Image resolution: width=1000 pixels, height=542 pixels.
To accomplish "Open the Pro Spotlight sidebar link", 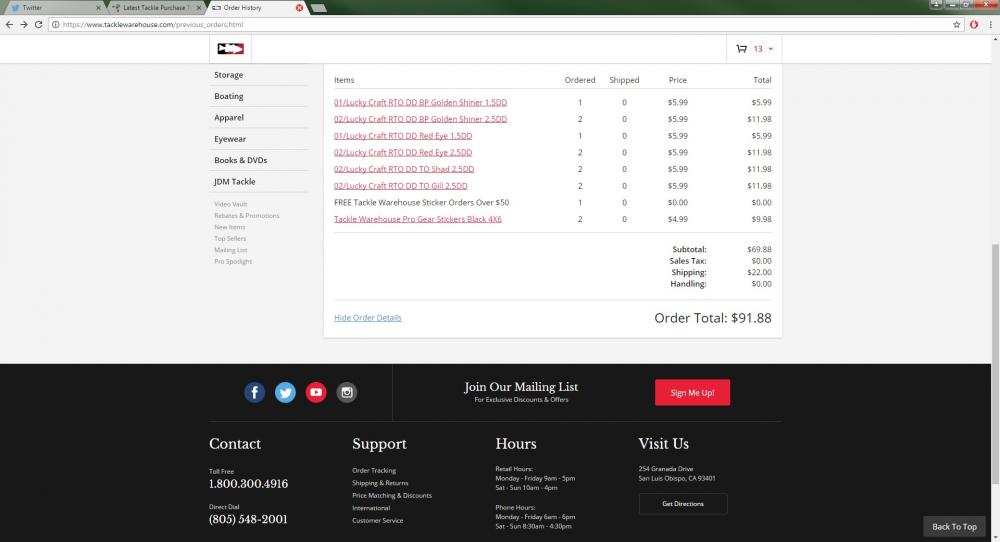I will [233, 261].
